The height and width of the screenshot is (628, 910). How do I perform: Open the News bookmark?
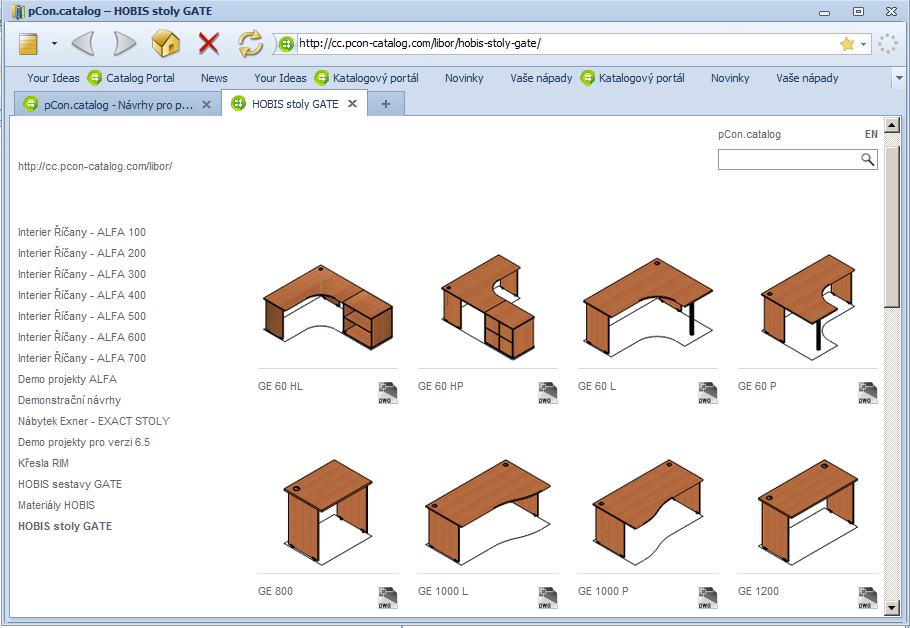[x=214, y=78]
